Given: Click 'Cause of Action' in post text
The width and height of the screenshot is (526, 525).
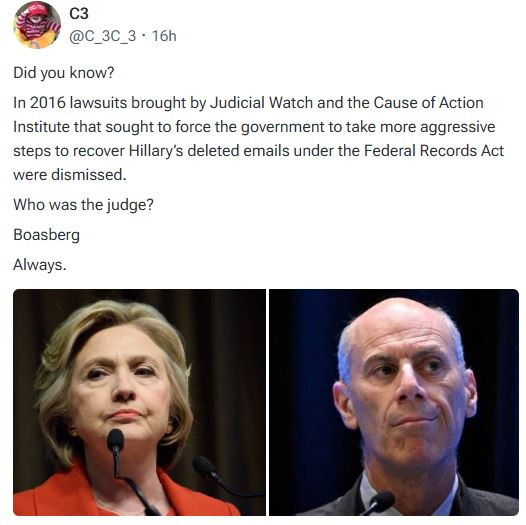Looking at the screenshot, I should pyautogui.click(x=428, y=103).
